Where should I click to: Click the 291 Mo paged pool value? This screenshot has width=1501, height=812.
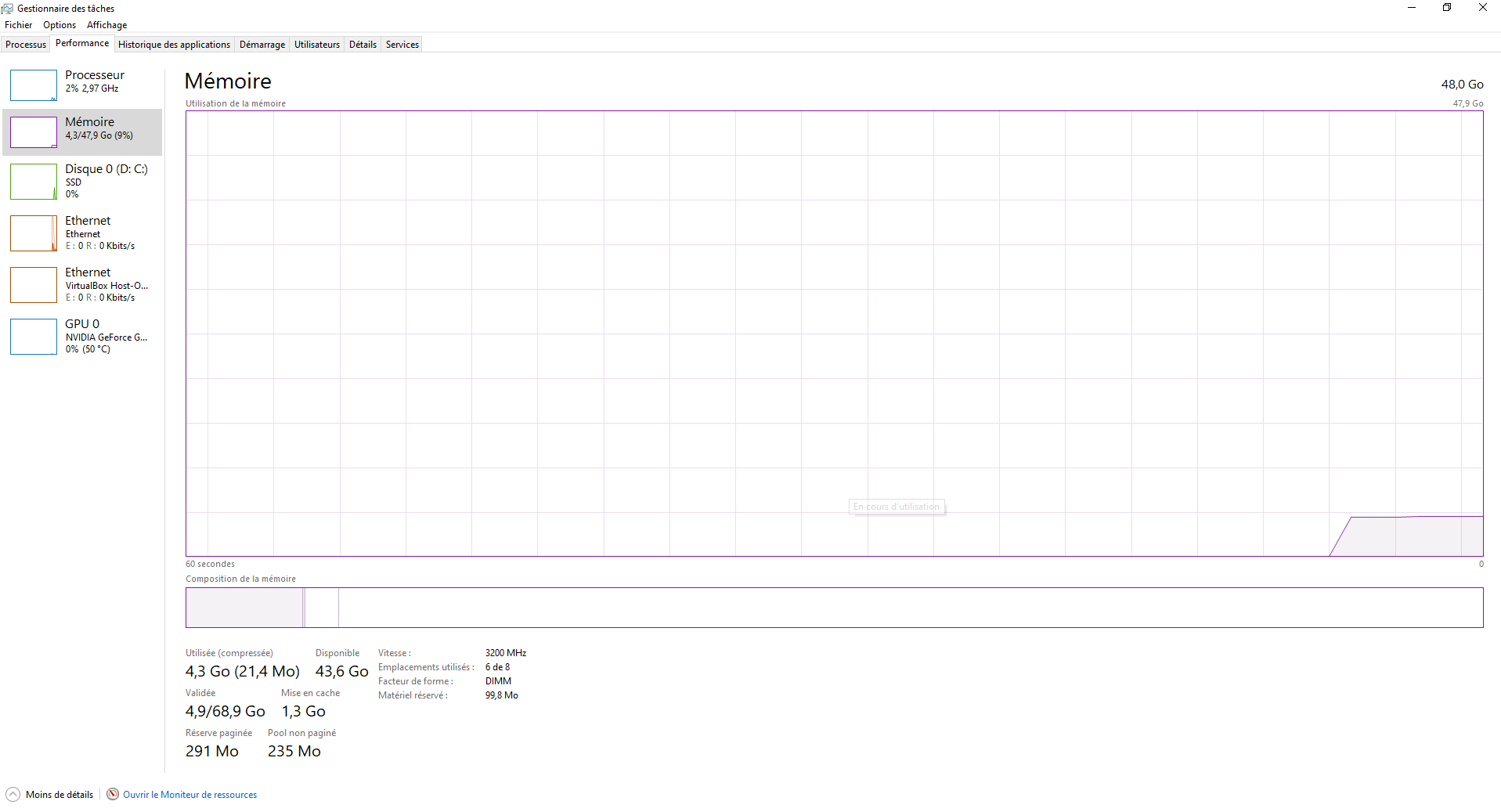(x=212, y=752)
